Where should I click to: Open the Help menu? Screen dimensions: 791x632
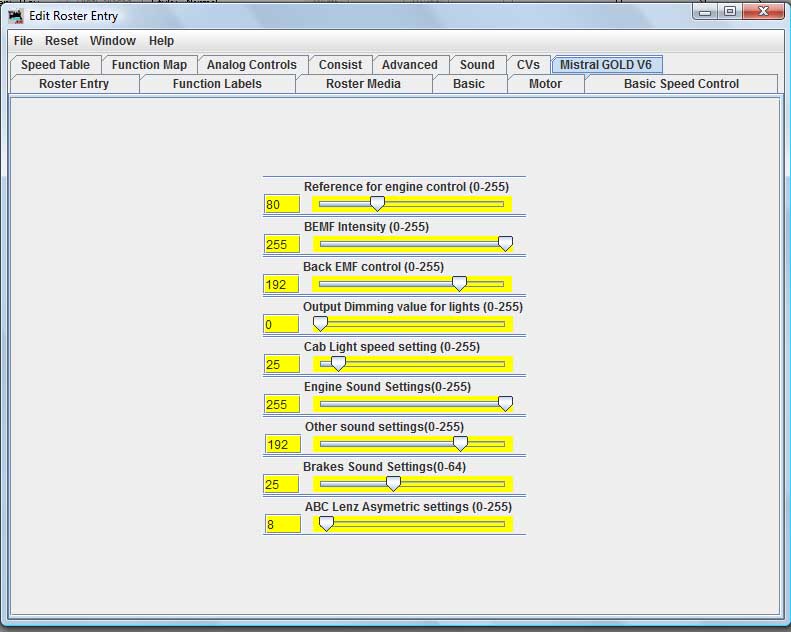pos(161,41)
